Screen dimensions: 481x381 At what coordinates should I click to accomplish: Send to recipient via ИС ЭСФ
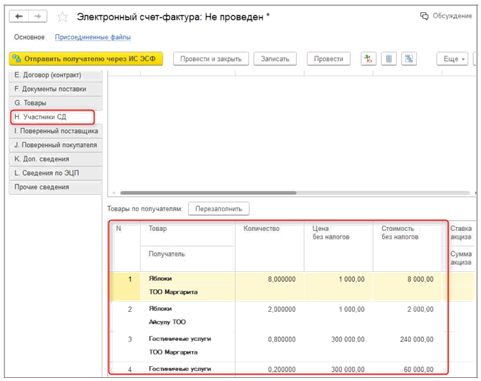point(86,59)
